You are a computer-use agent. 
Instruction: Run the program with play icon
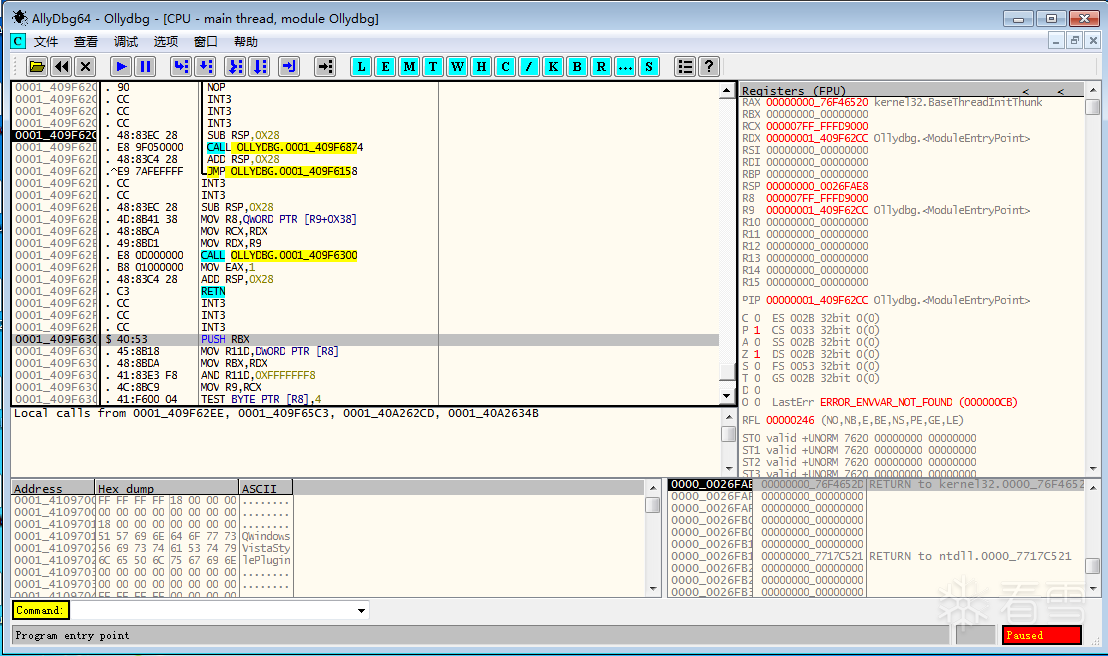pyautogui.click(x=121, y=67)
